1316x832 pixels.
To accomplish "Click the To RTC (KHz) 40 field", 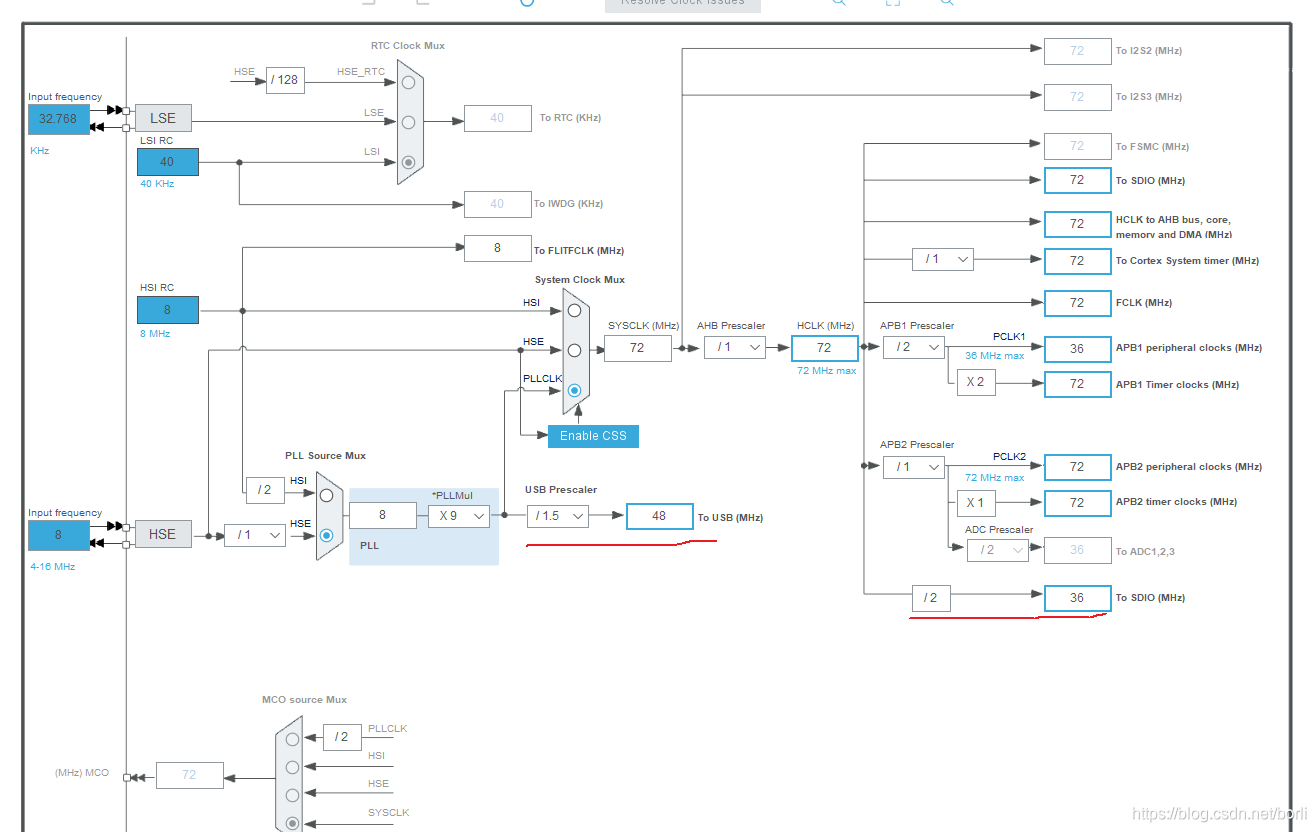I will (498, 118).
